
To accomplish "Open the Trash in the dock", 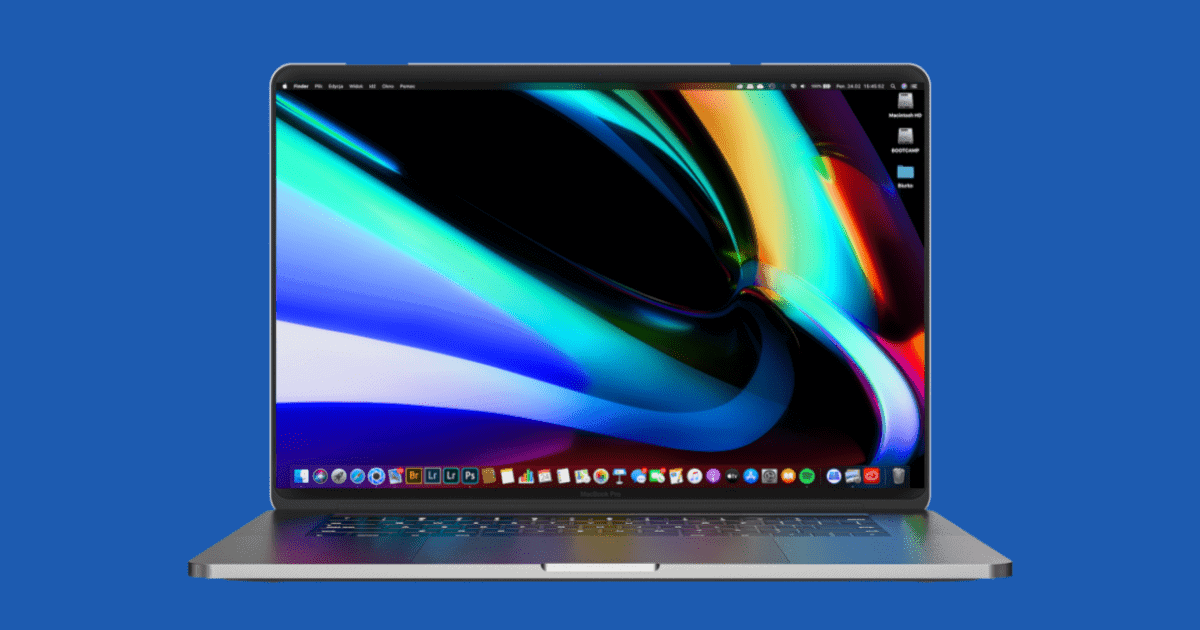I will click(898, 476).
